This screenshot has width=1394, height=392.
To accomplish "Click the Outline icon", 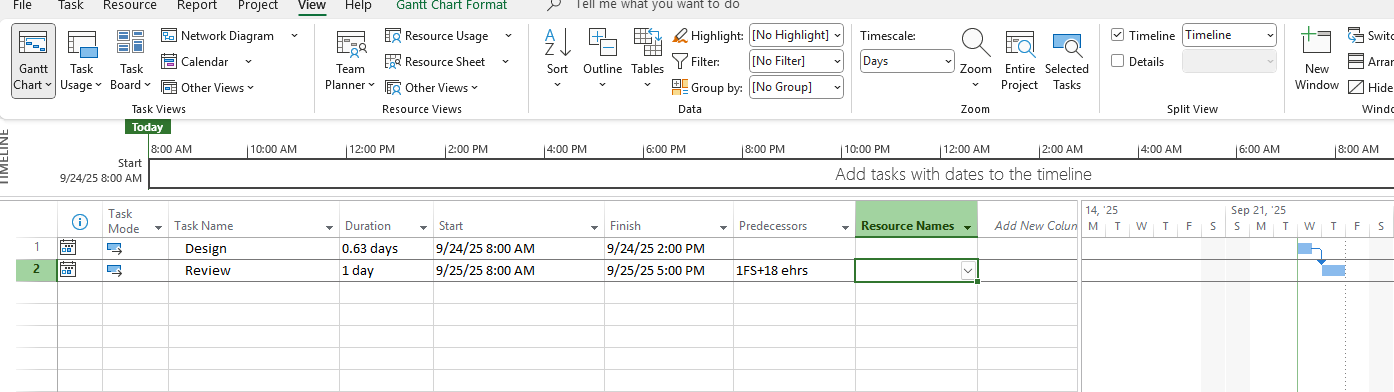I will click(x=603, y=43).
